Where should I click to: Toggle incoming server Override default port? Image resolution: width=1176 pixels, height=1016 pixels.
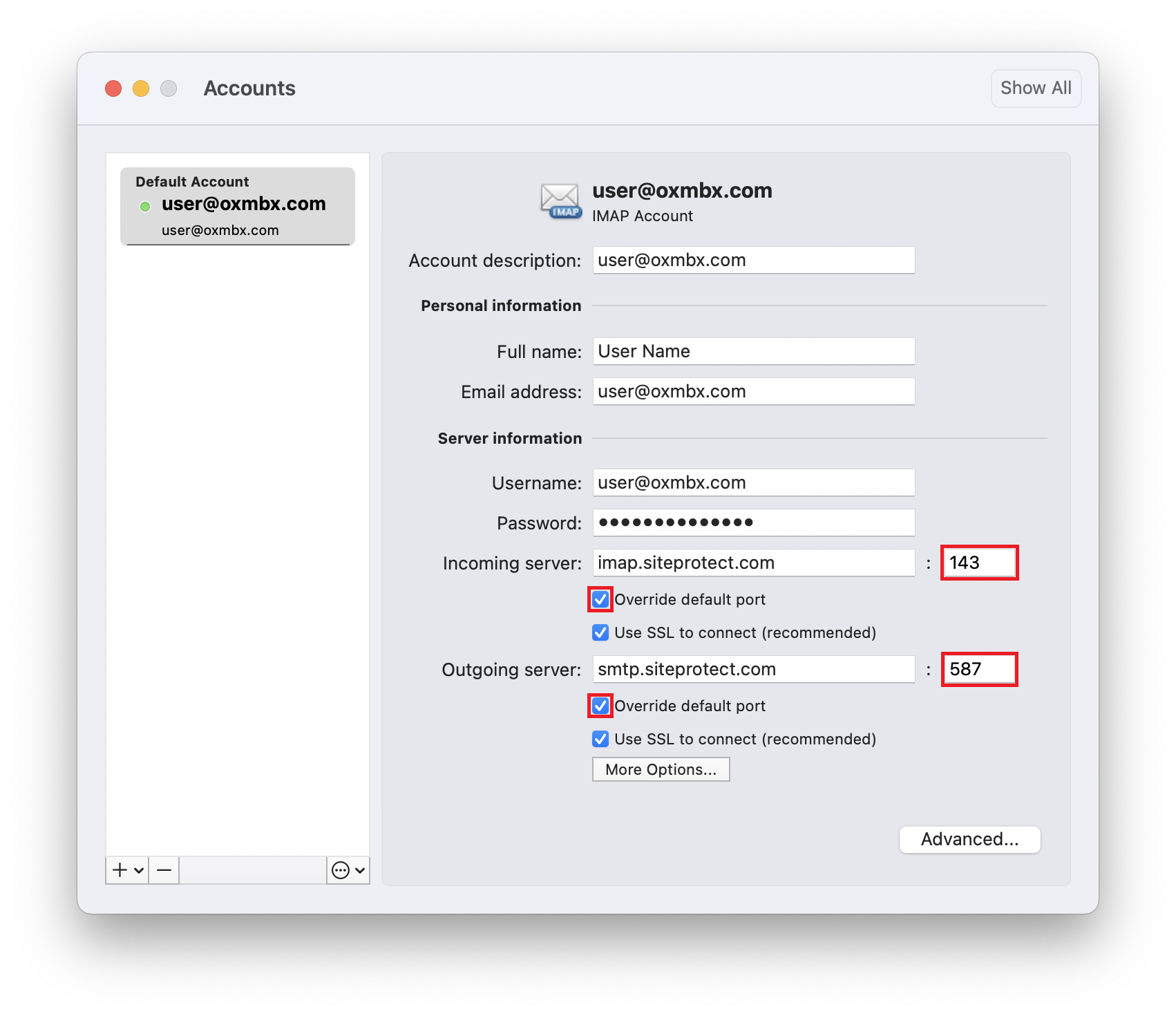(x=600, y=599)
